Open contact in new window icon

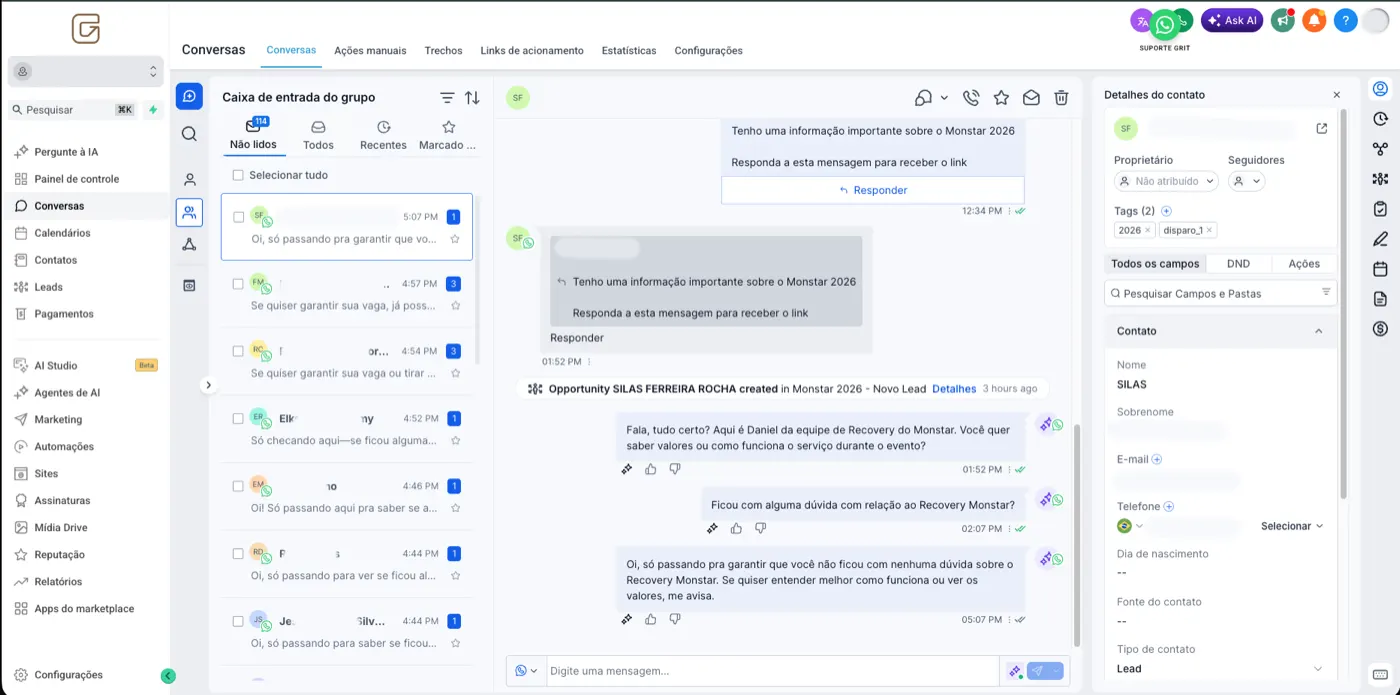coord(1322,128)
